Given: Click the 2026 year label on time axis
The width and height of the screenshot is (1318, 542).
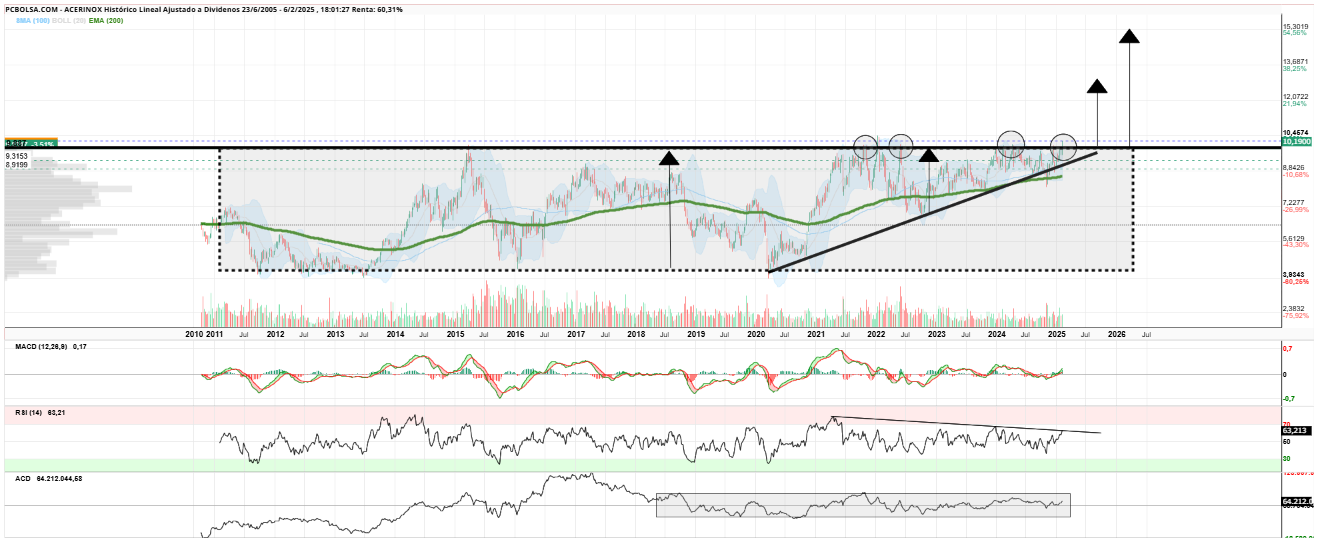Looking at the screenshot, I should [1118, 334].
